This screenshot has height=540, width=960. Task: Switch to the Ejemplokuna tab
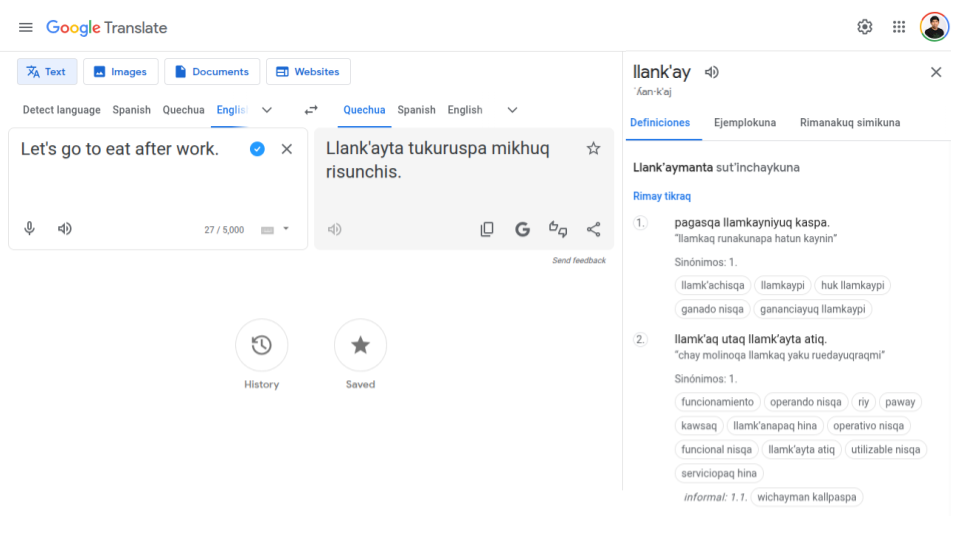[x=744, y=123]
